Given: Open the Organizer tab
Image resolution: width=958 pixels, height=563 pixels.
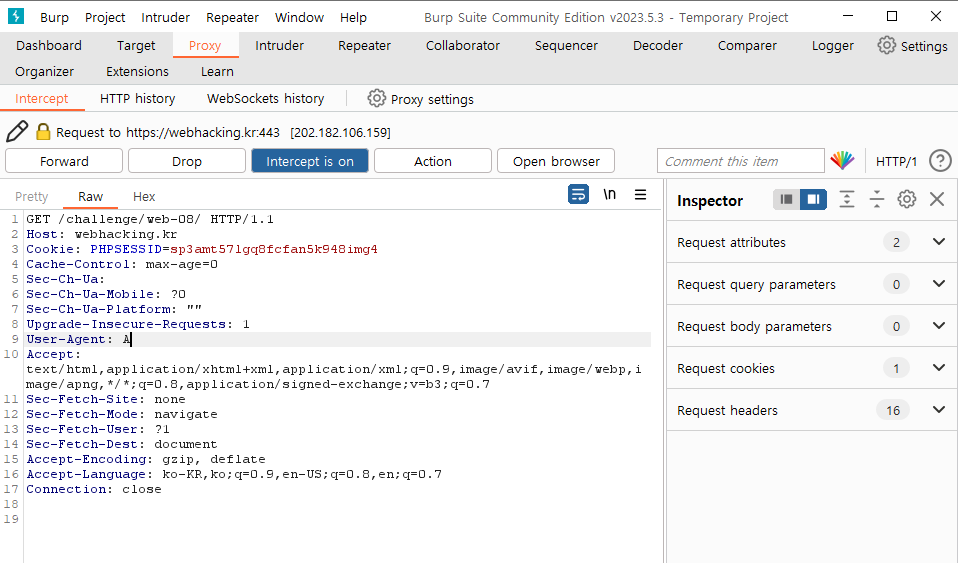Looking at the screenshot, I should point(45,72).
